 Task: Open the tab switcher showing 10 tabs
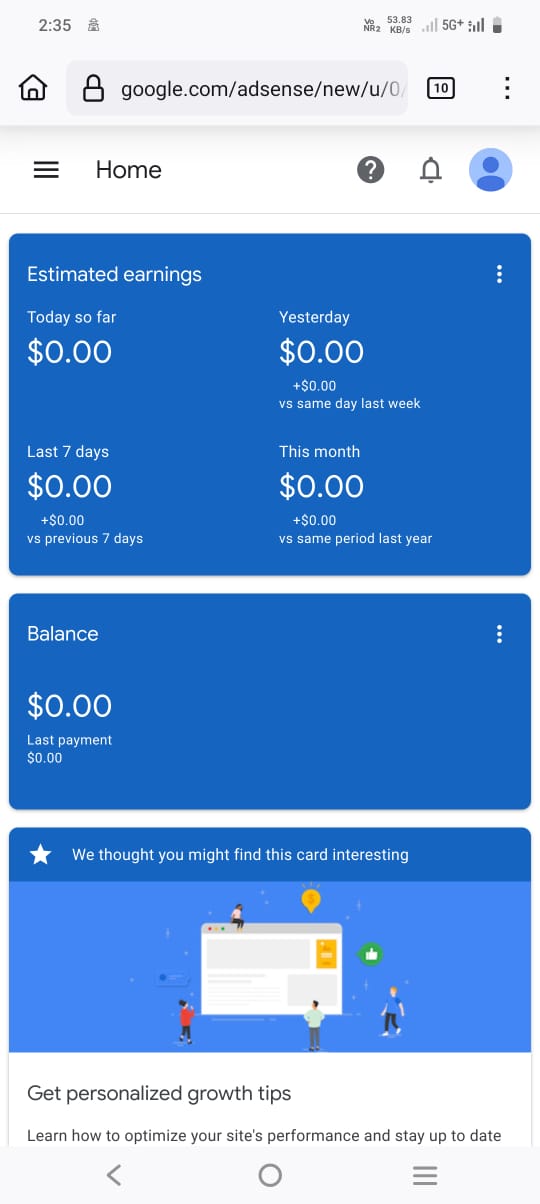[440, 89]
